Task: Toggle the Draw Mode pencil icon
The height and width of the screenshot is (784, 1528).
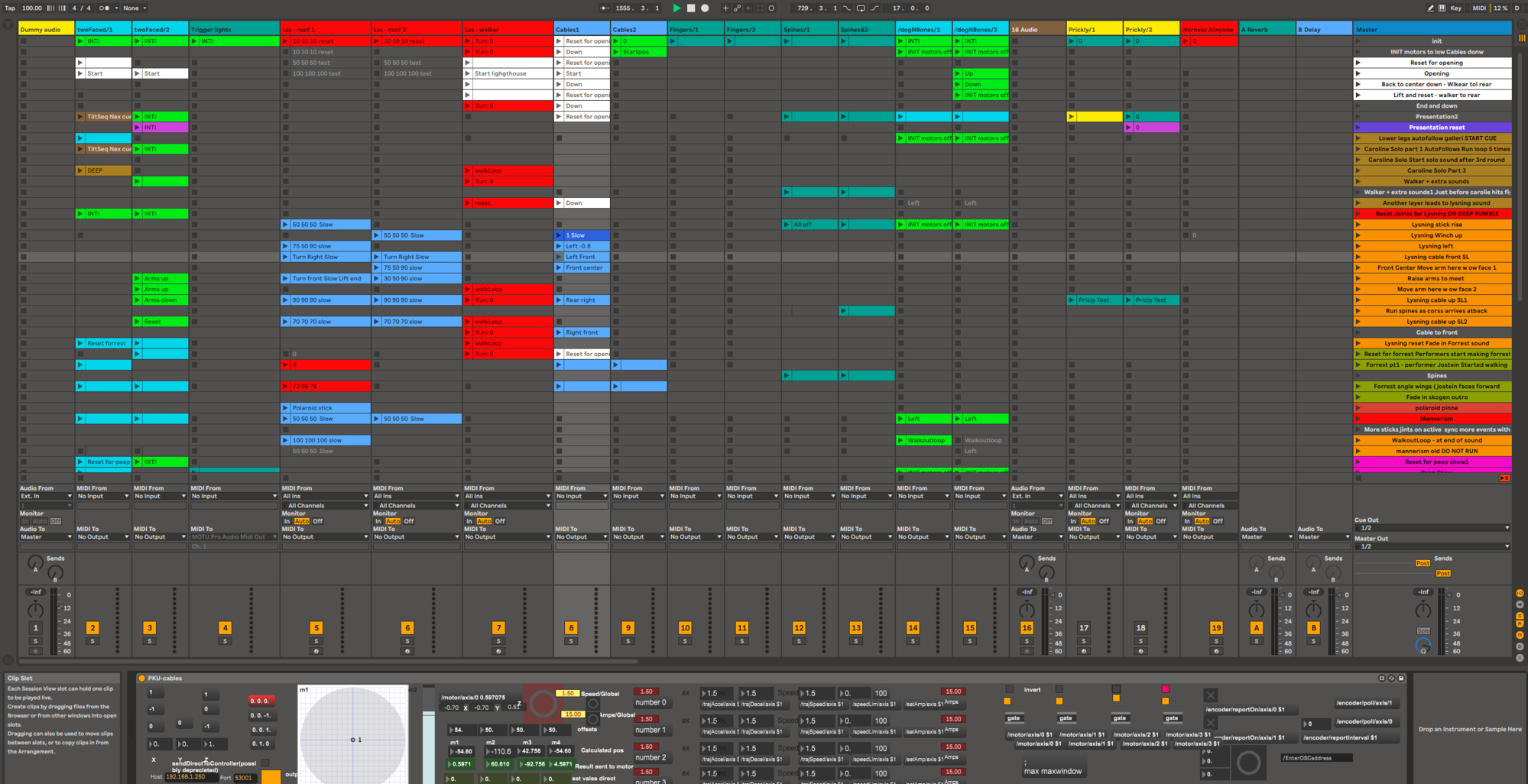Action: [1430, 8]
